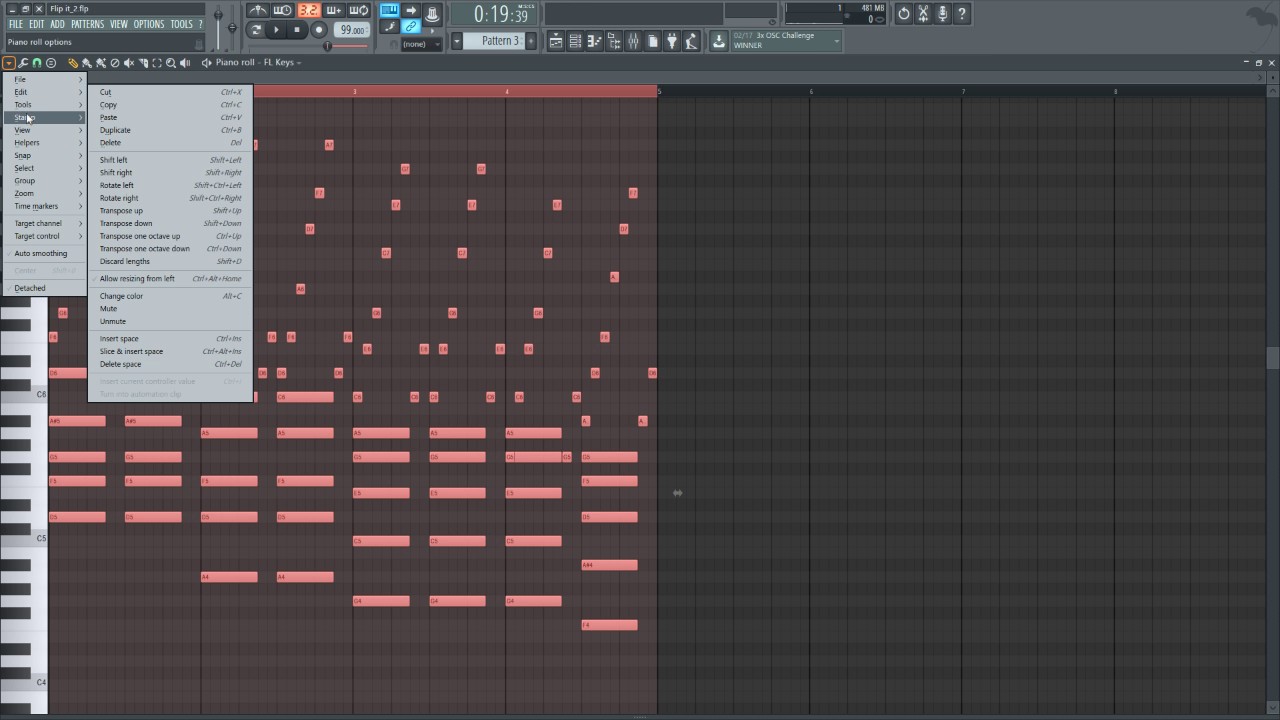The image size is (1280, 720).
Task: Start playback with the Play button
Action: coord(277,30)
